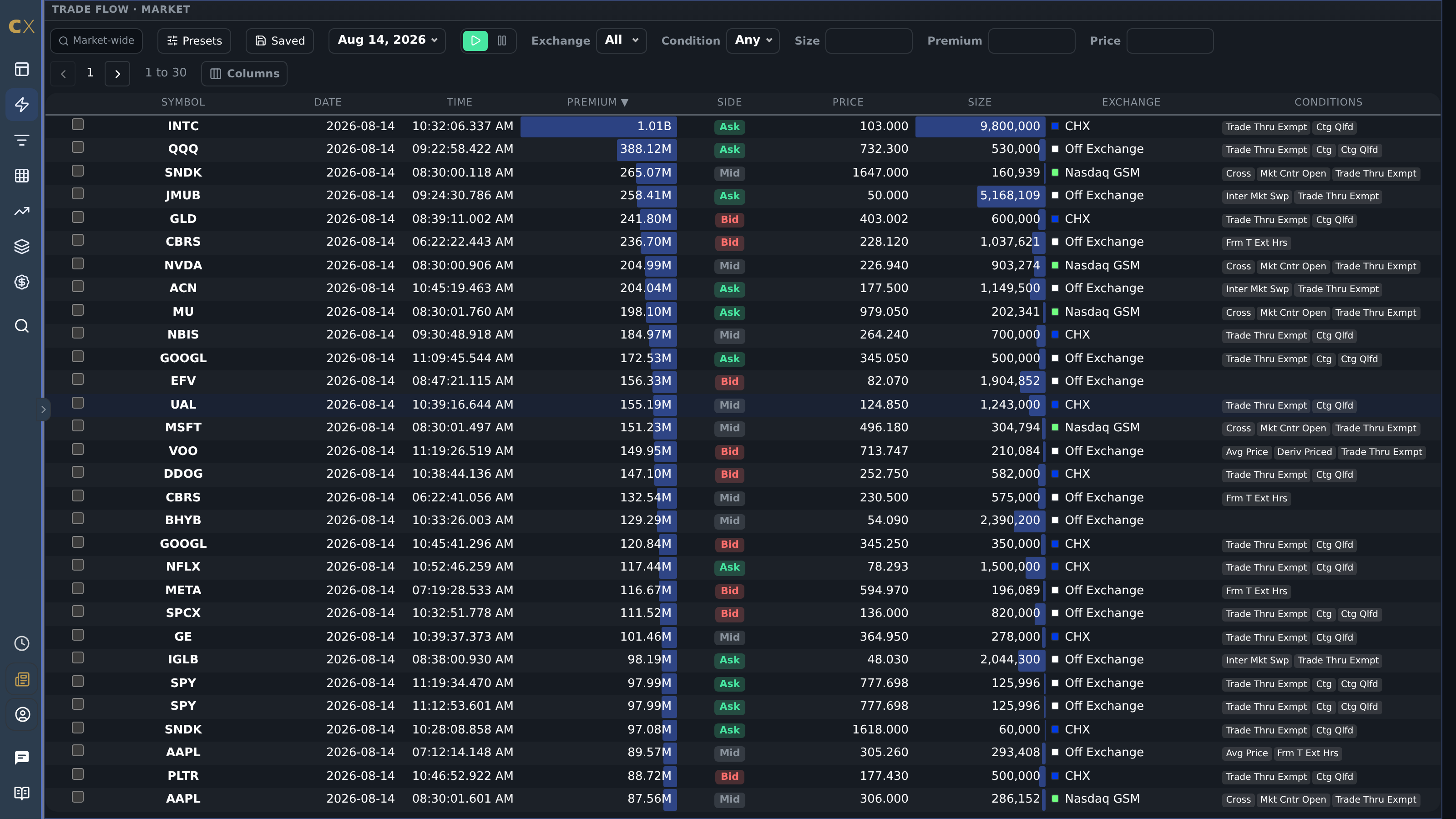Check the PLTR row checkbox

(x=78, y=774)
